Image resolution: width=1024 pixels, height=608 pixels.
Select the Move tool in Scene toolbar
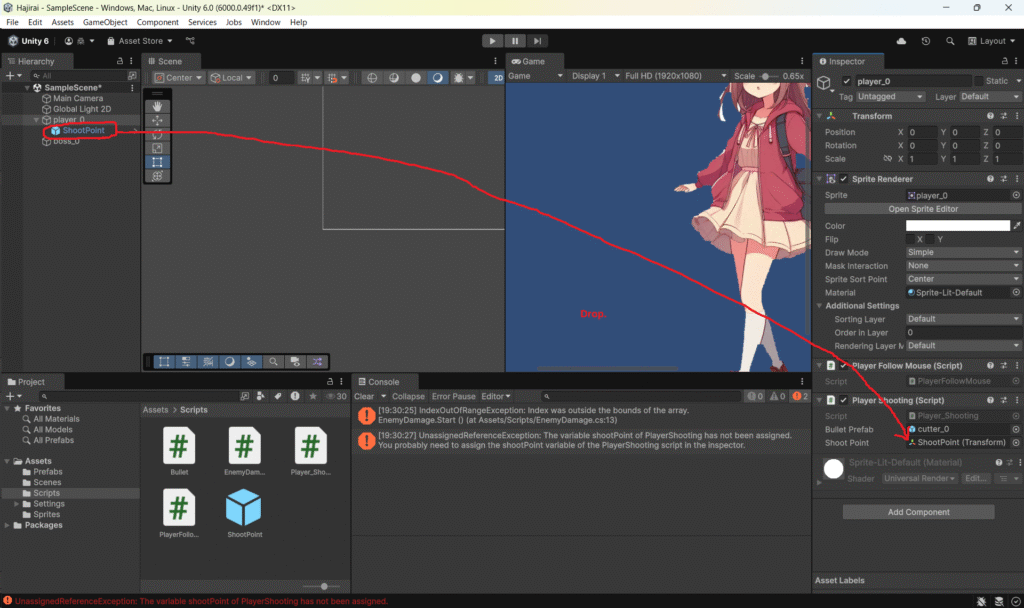click(157, 120)
